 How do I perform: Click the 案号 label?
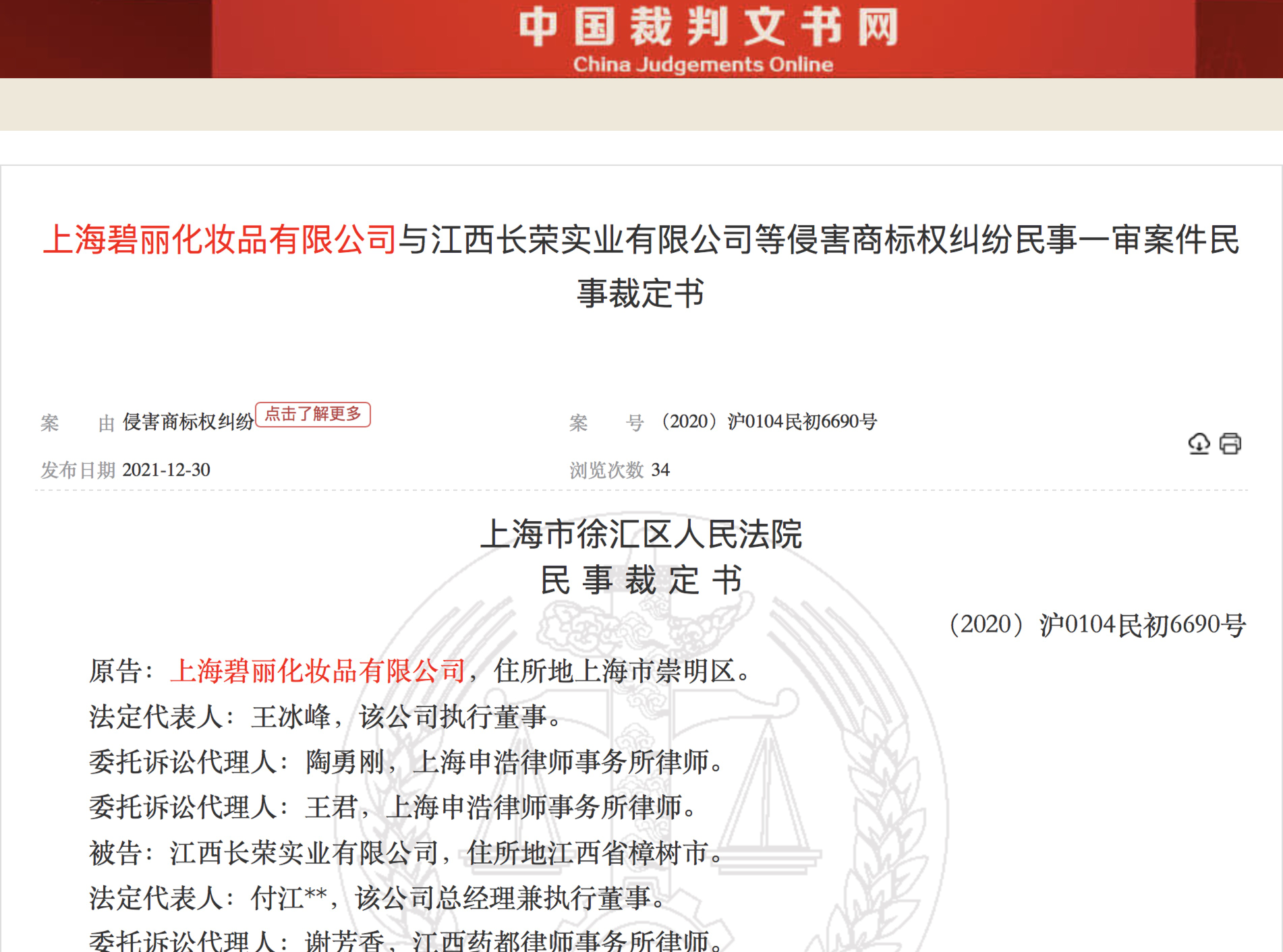(x=606, y=423)
